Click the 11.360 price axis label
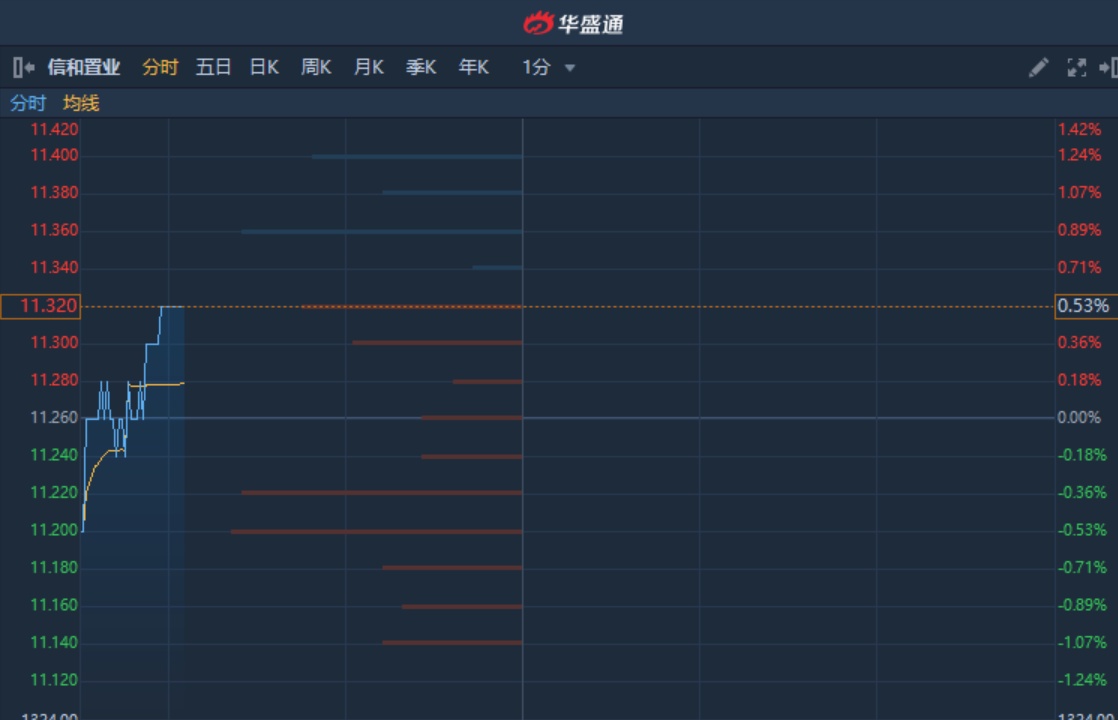This screenshot has height=720, width=1118. [x=54, y=230]
